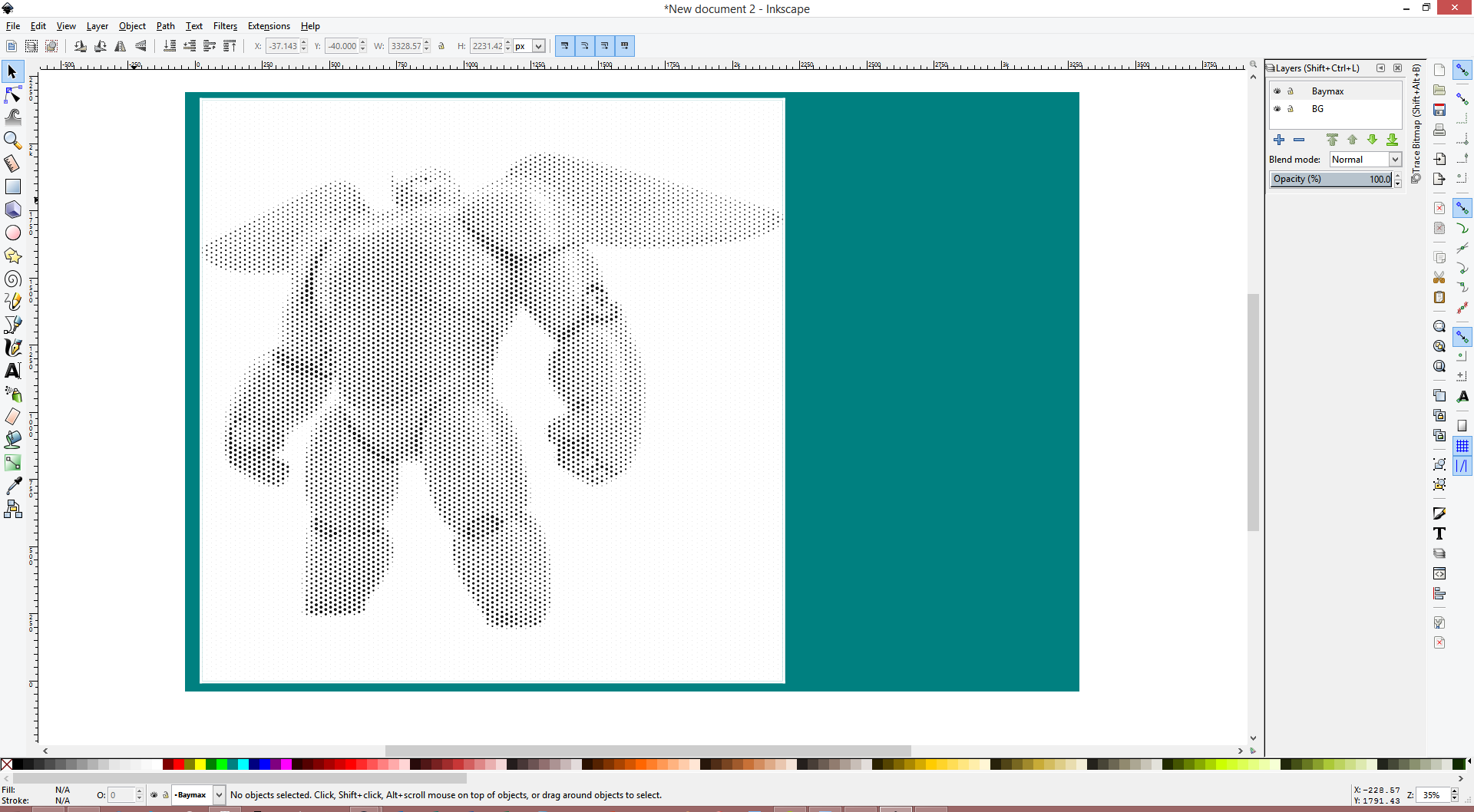Screen dimensions: 1474x812
Task: Select the Zoom magnifier tool
Action: point(12,140)
